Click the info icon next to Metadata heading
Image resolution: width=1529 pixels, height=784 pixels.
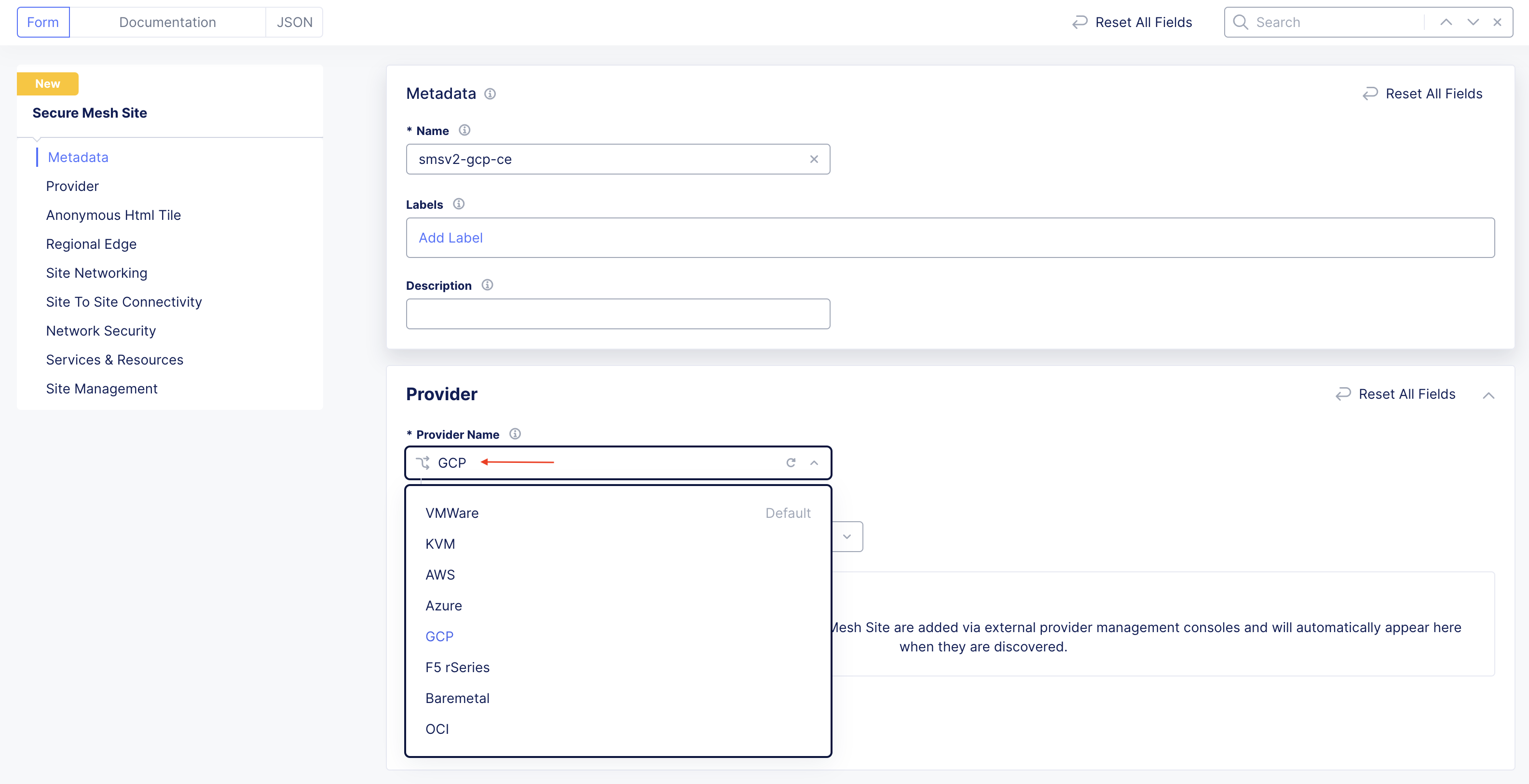490,94
